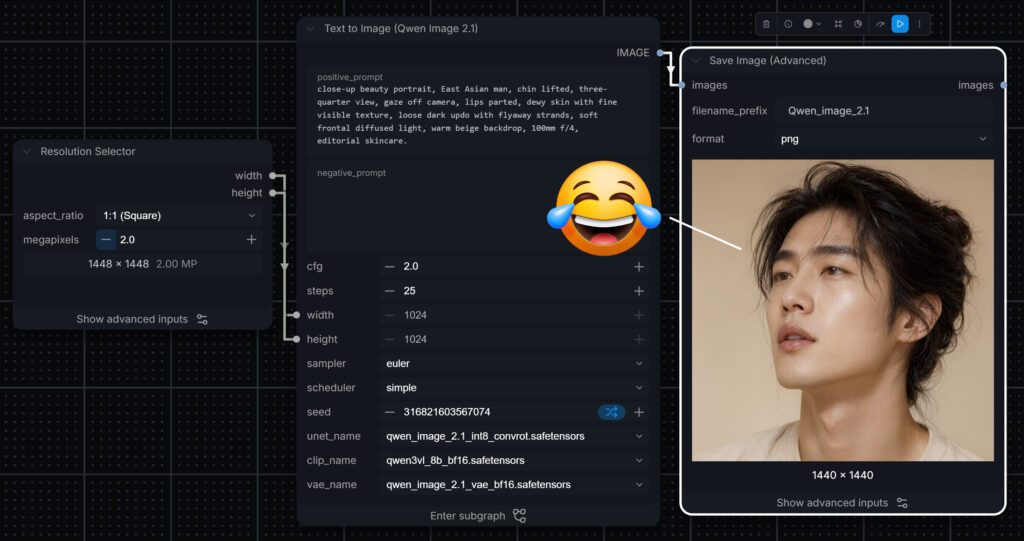This screenshot has height=541, width=1024.
Task: Click into the positive_prompt text area
Action: click(x=478, y=111)
